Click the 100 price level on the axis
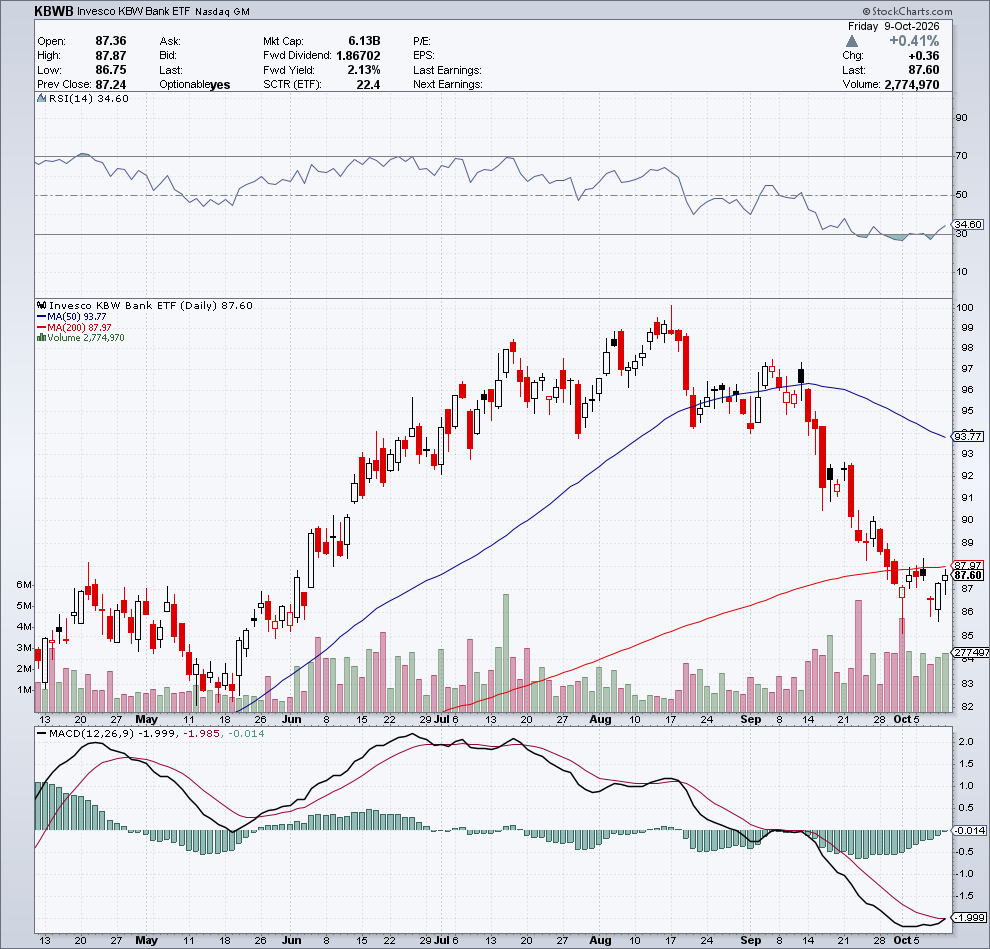990x949 pixels. click(965, 307)
